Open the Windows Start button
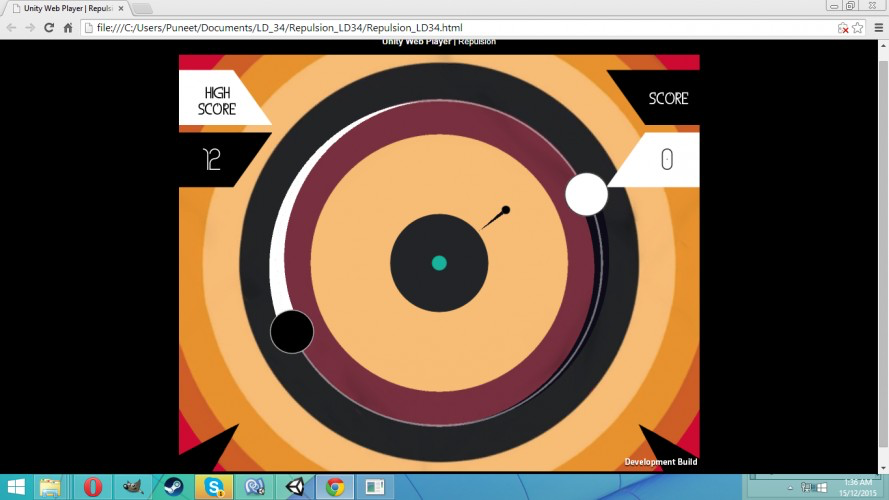889x500 pixels. pos(16,487)
